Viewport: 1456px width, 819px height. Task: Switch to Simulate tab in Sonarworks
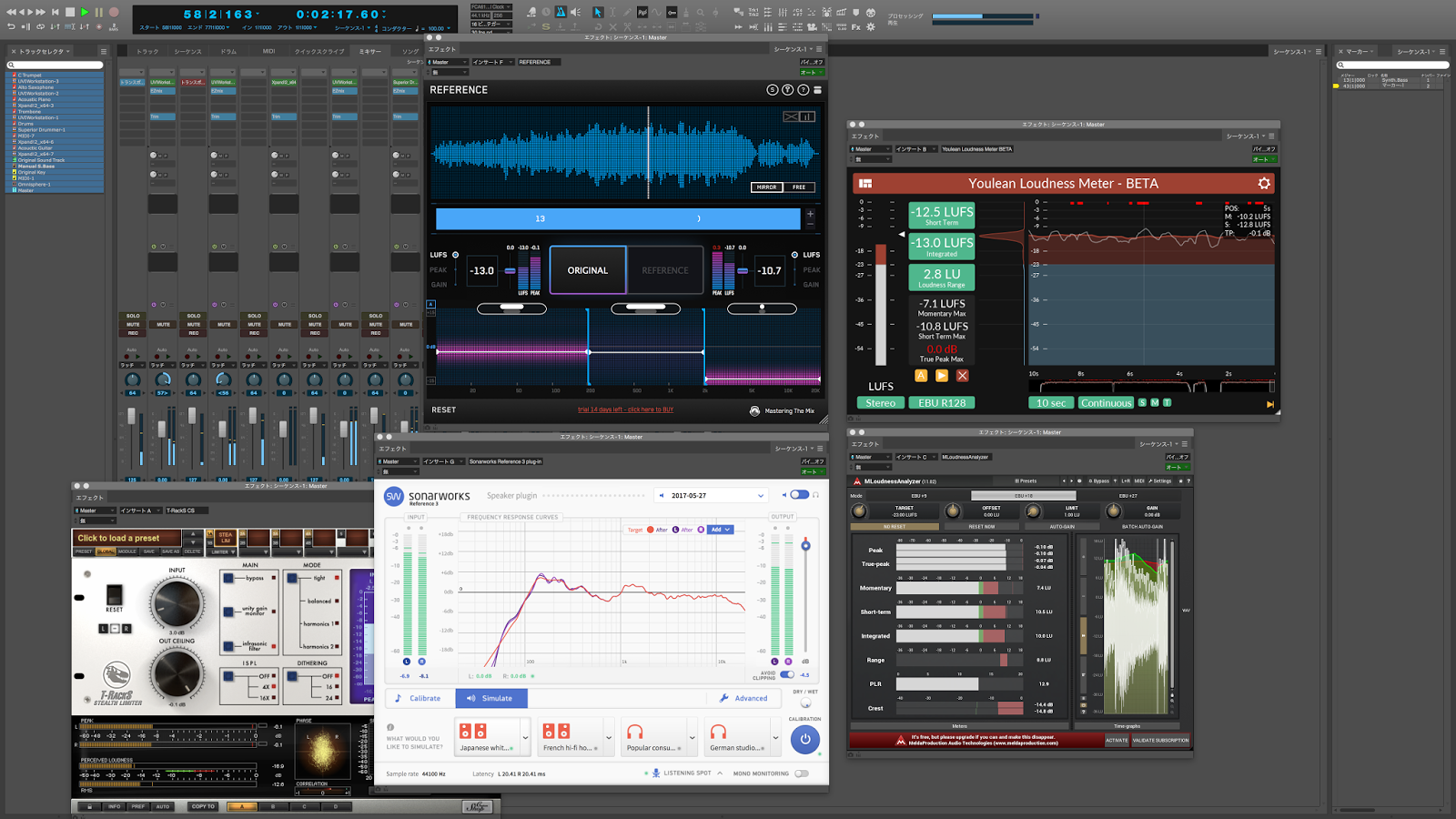490,698
